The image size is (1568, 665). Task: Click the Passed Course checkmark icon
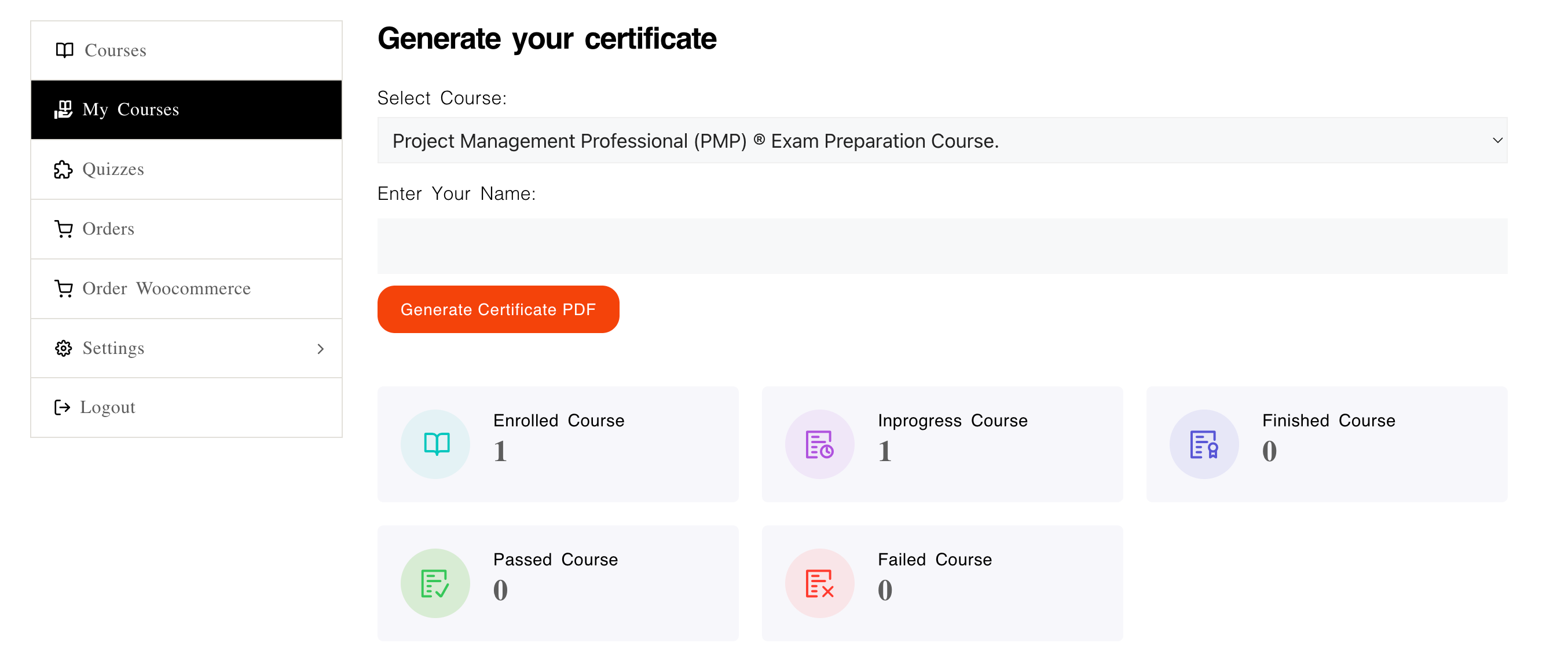click(435, 583)
